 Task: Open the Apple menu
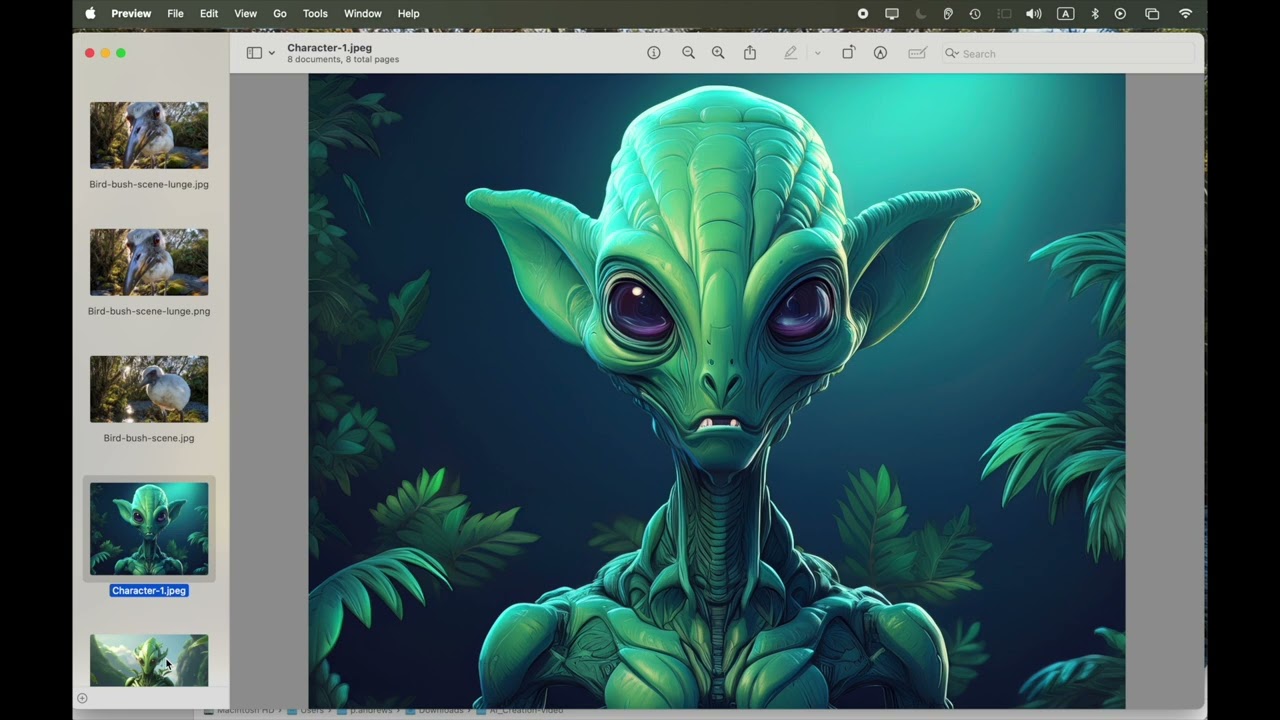[x=90, y=13]
